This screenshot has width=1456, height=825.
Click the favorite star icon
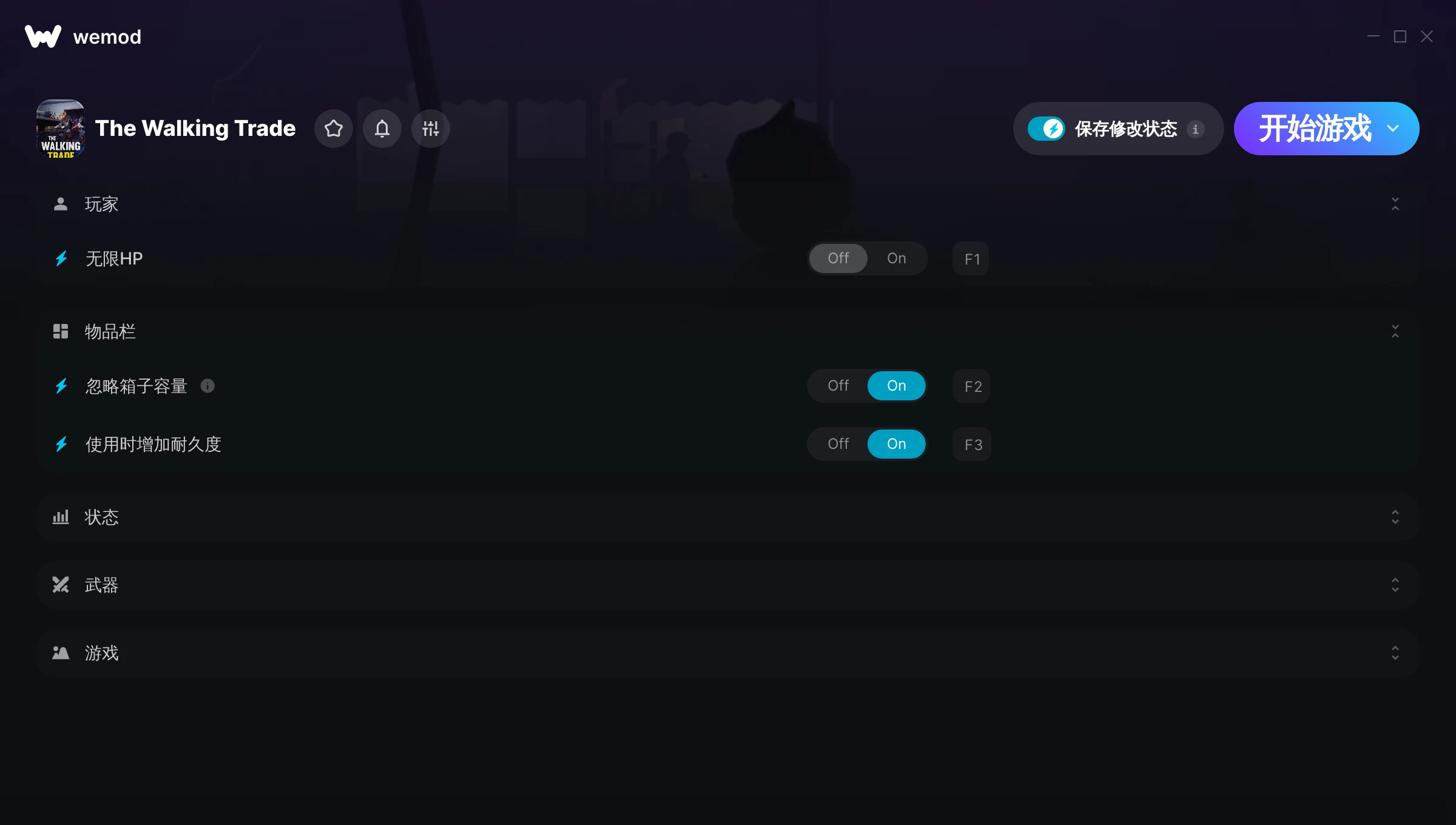click(333, 129)
